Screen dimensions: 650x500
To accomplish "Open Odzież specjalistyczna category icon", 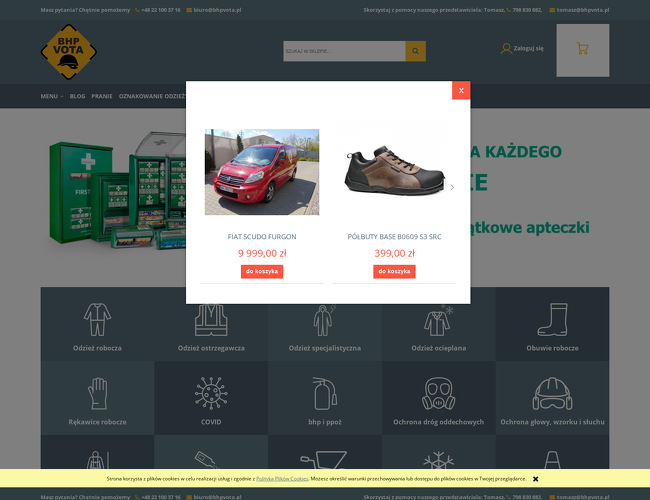I will pyautogui.click(x=325, y=320).
